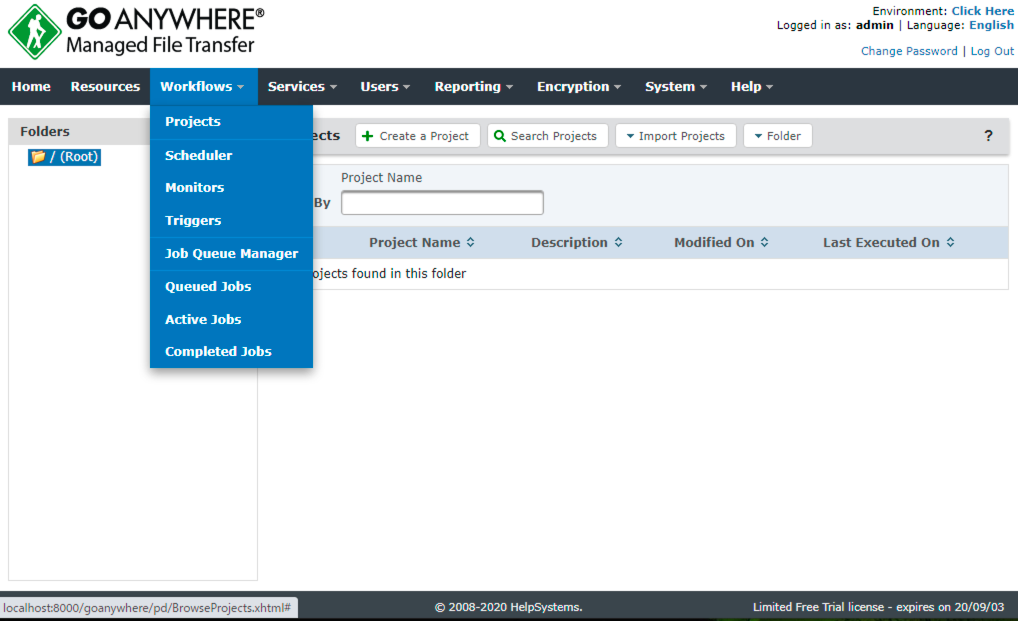Open the Import Projects dropdown
The image size is (1018, 621).
coord(676,136)
